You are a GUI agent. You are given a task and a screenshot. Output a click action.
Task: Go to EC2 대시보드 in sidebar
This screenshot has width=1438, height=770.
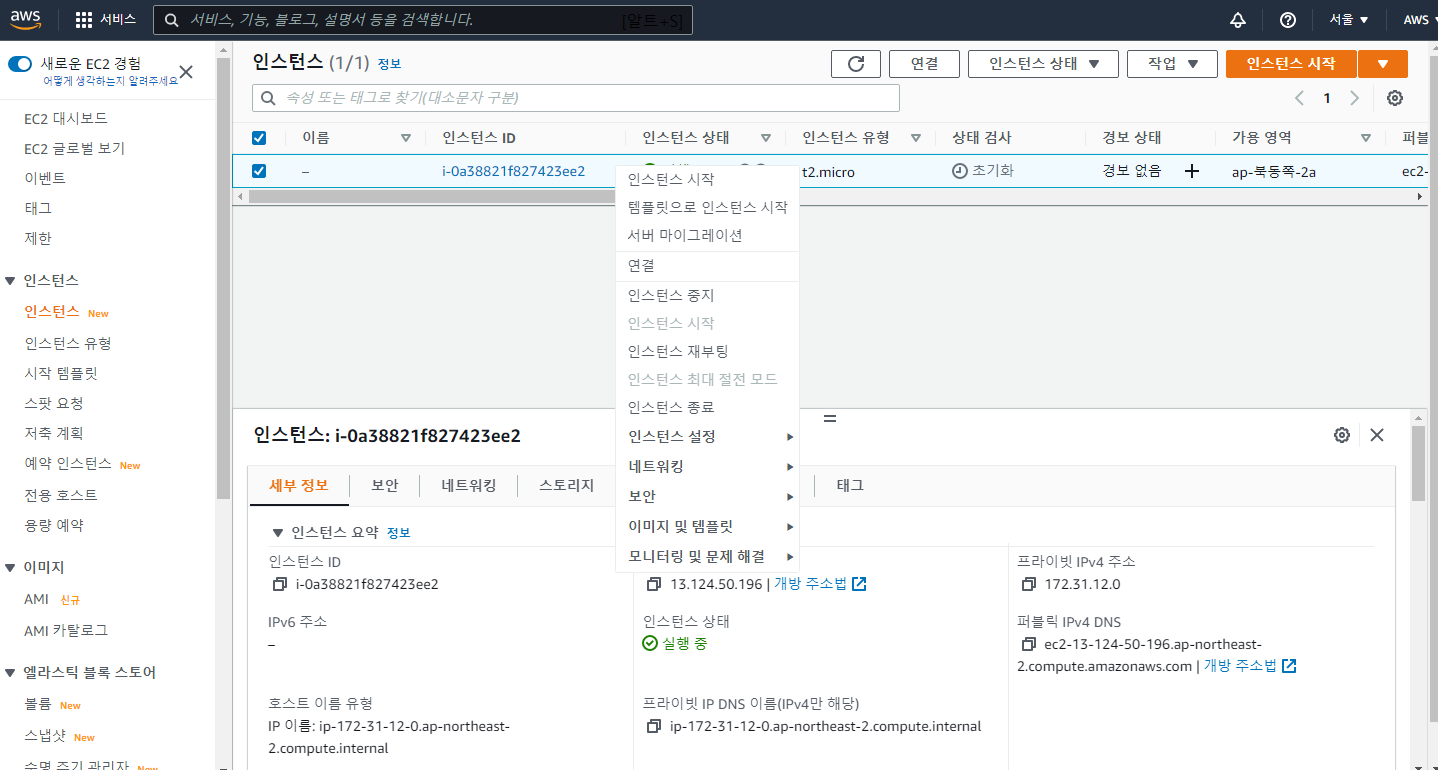(66, 118)
